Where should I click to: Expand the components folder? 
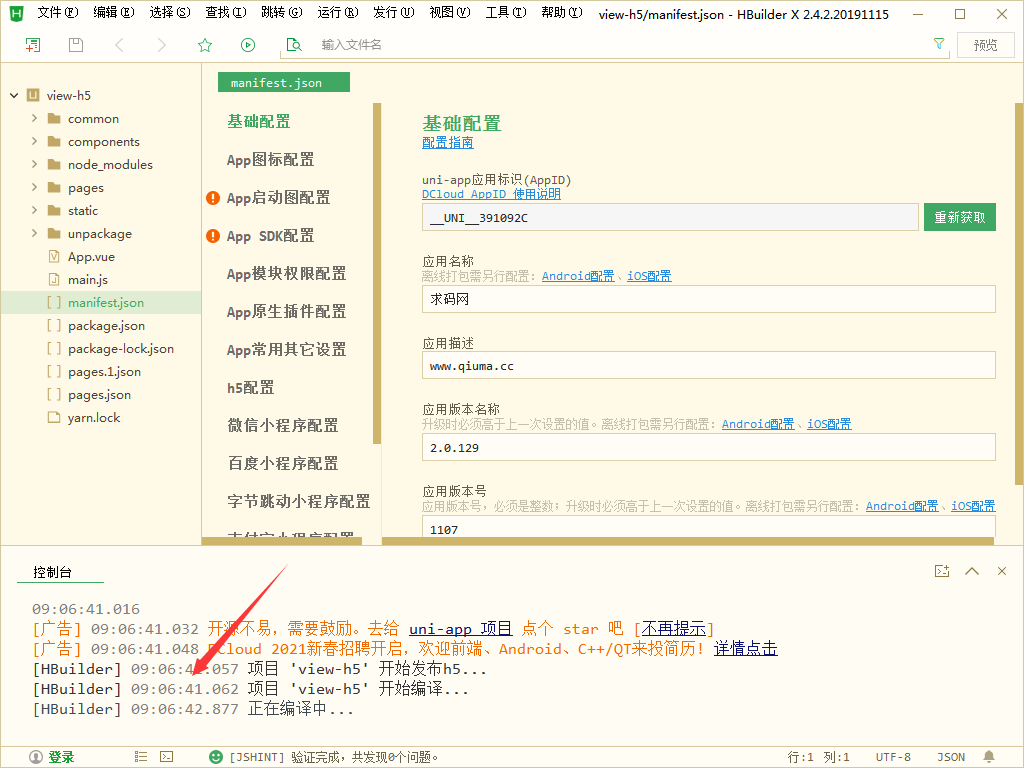(35, 141)
